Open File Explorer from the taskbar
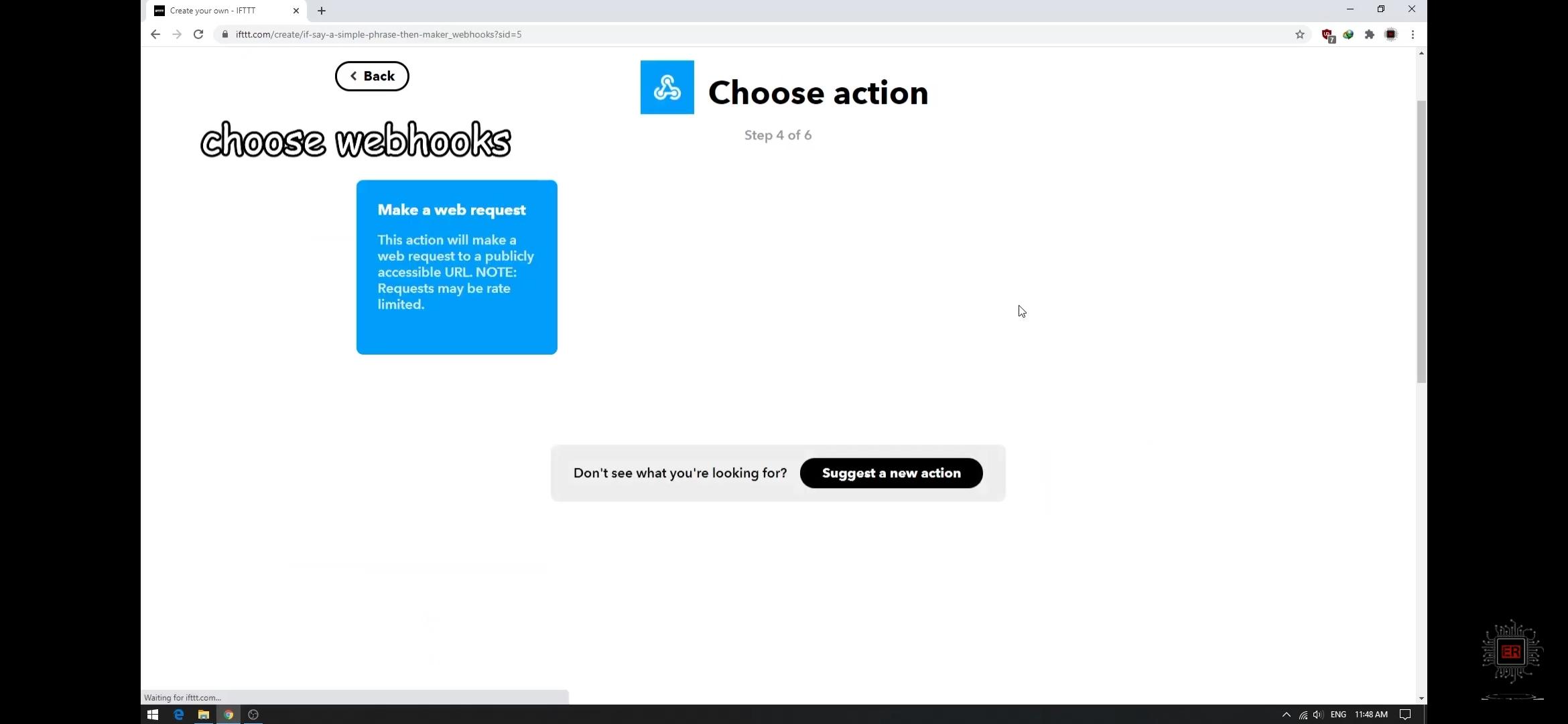1568x724 pixels. click(203, 715)
